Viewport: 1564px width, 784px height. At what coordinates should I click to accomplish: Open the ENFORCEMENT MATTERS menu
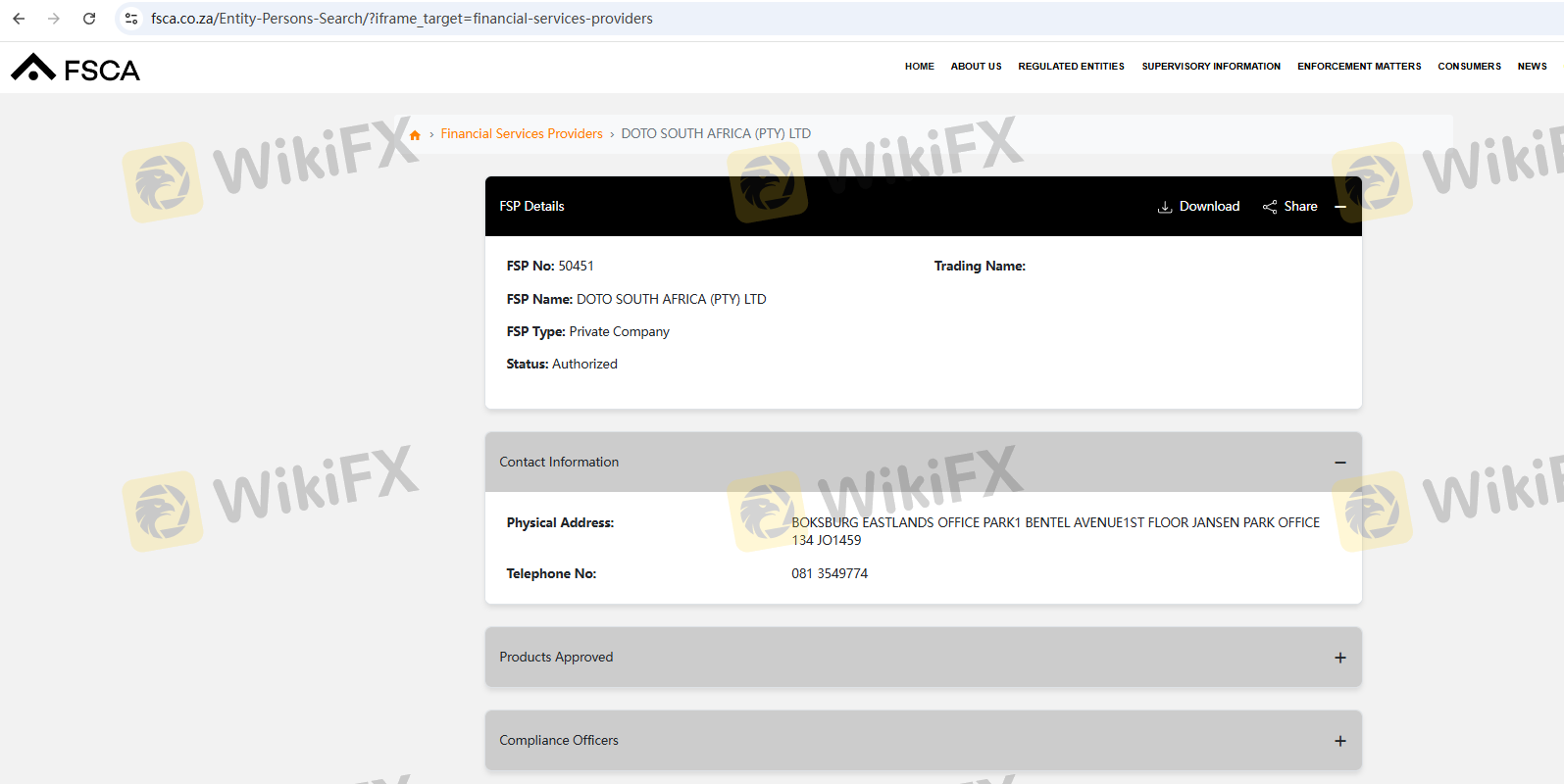[x=1359, y=67]
